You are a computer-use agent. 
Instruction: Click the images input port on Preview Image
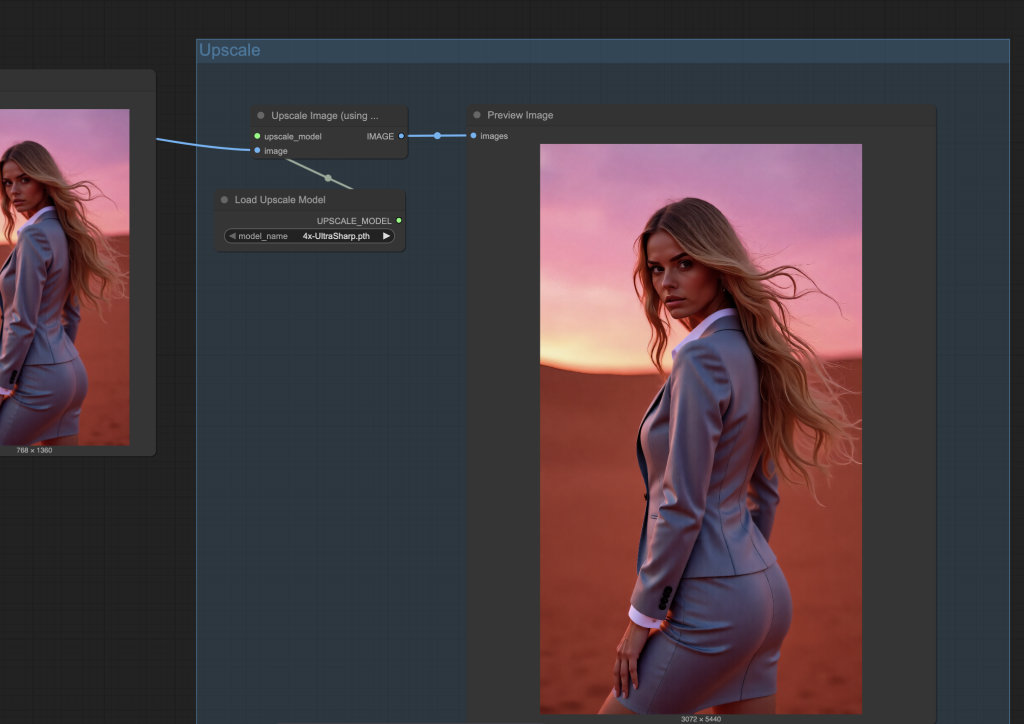point(474,136)
